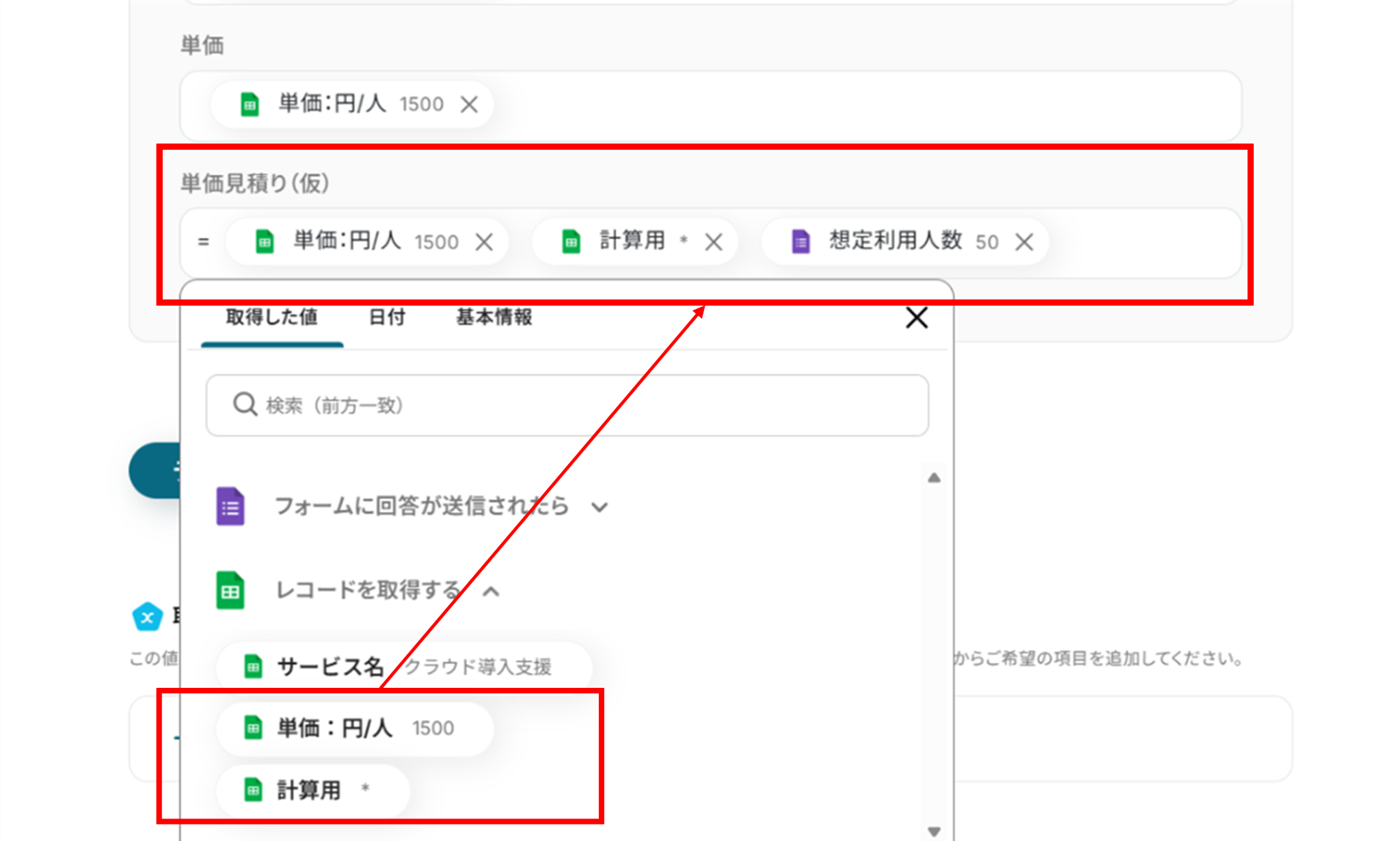Click the green Sheets icon beside レコードを取得する

(x=230, y=590)
